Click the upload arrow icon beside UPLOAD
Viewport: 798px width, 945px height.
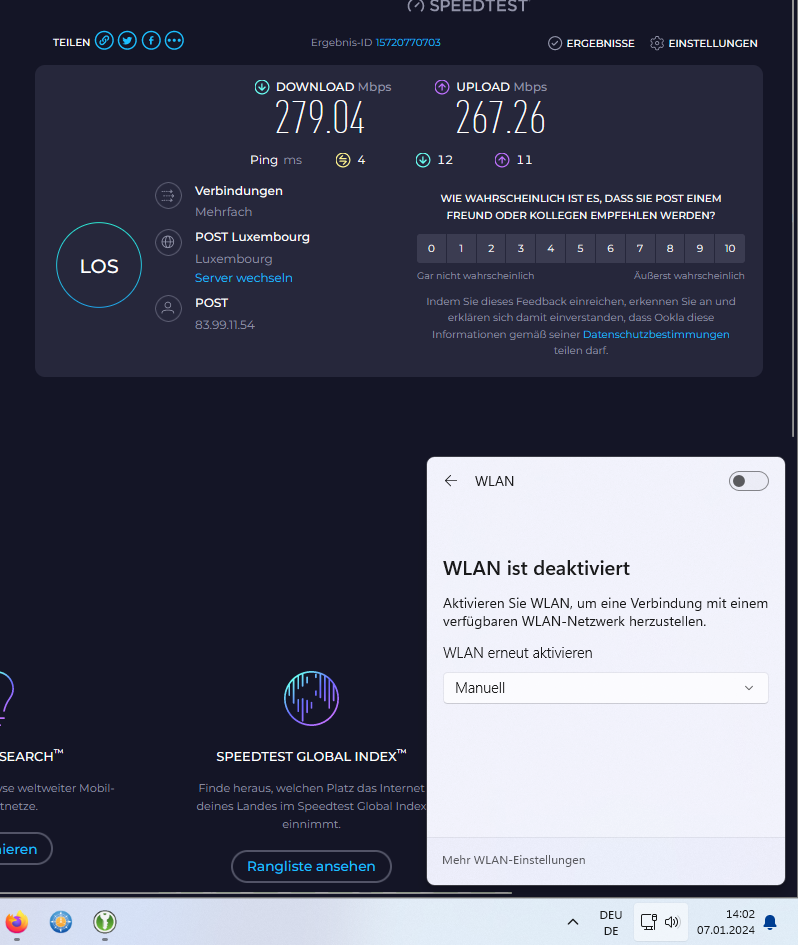tap(442, 87)
